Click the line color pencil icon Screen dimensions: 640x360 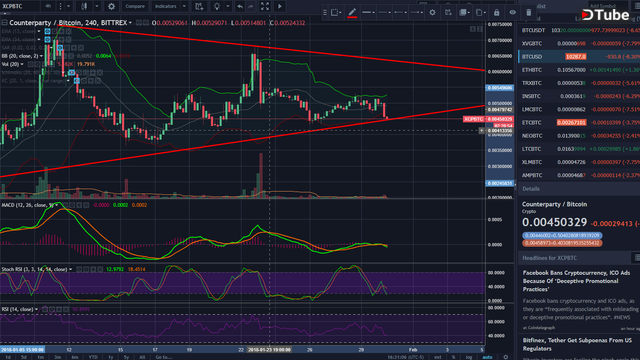pyautogui.click(x=352, y=13)
